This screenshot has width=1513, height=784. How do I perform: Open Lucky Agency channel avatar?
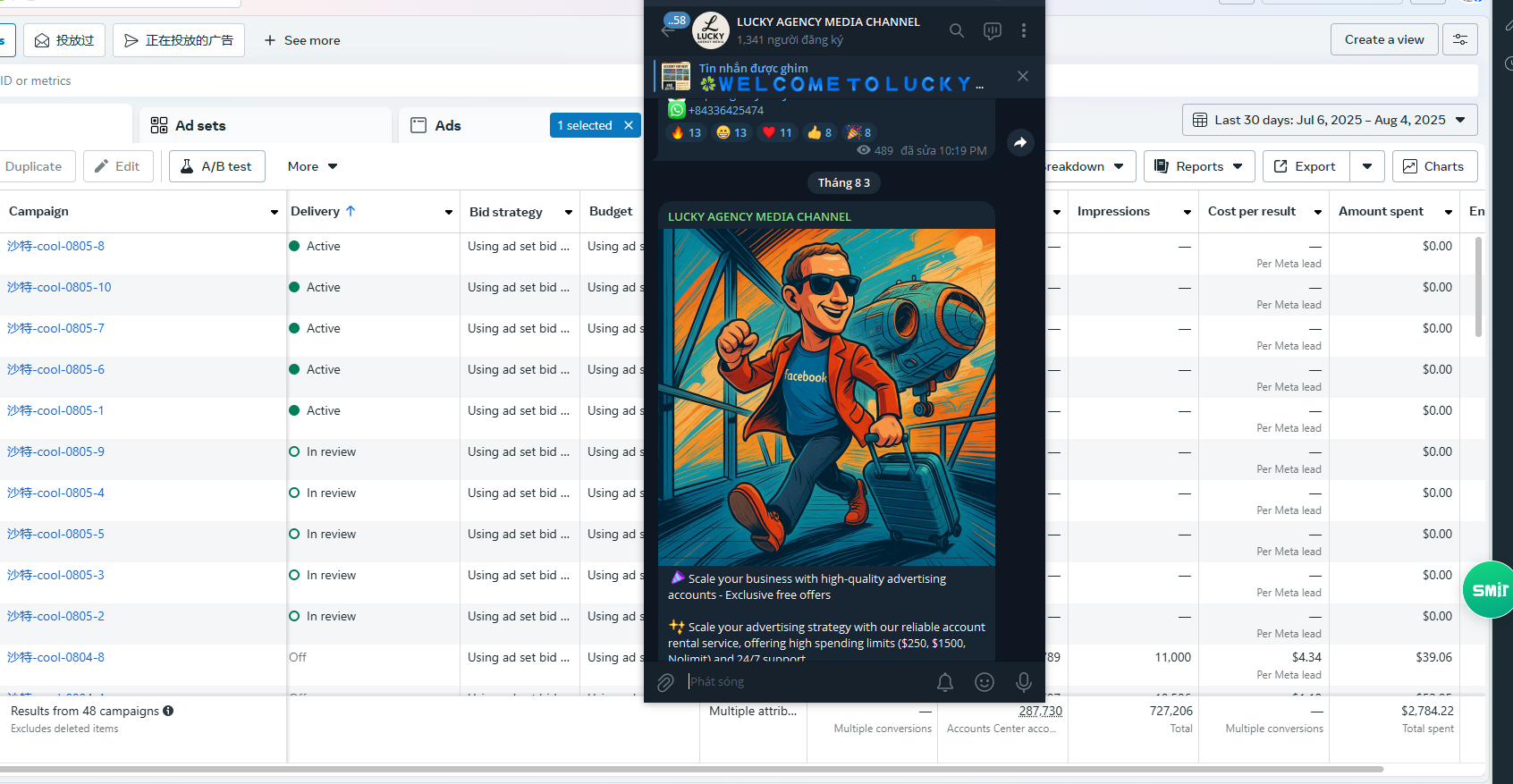711,30
